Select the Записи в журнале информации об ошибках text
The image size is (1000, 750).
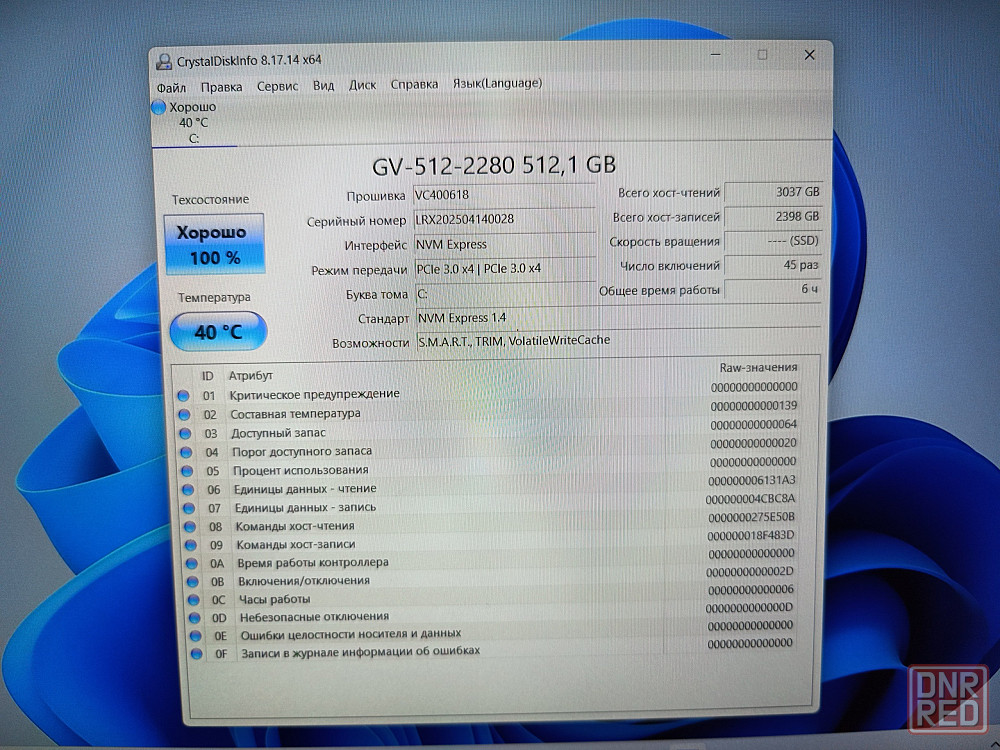360,652
